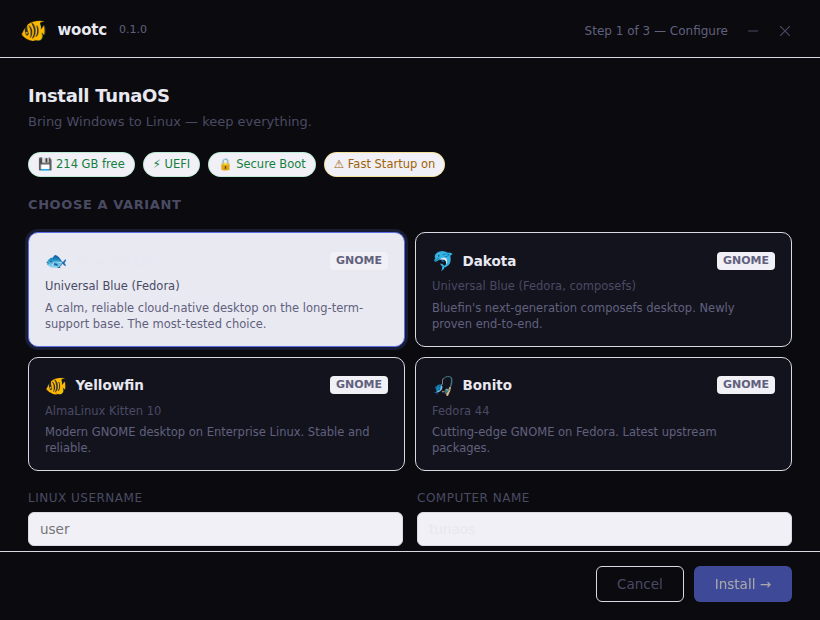Click Yellowfin's 'Modern GNOME desktop on Enterprise Linux' description
This screenshot has width=820, height=620.
pyautogui.click(x=207, y=440)
